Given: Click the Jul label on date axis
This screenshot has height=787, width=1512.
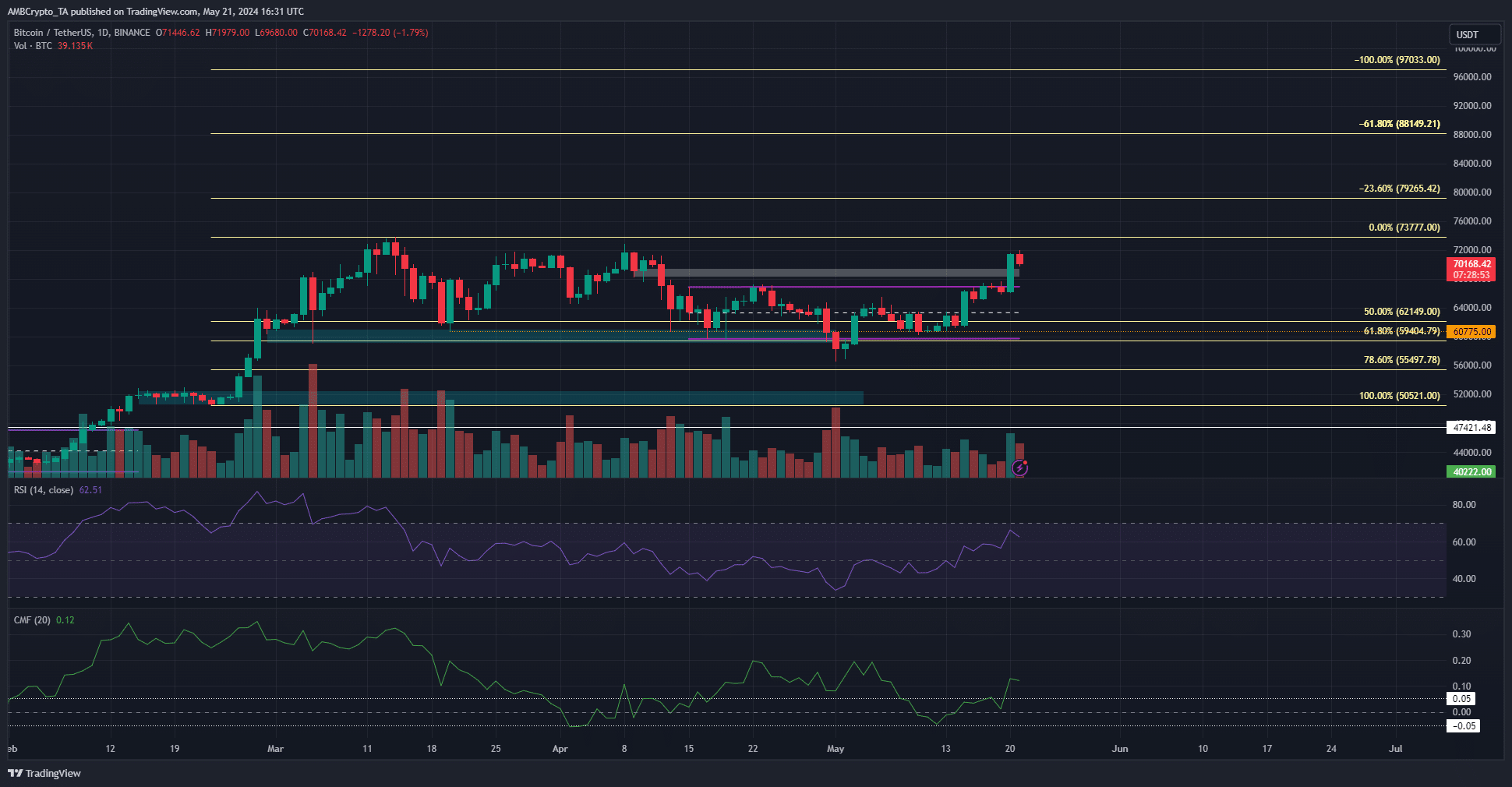Looking at the screenshot, I should click(x=1396, y=749).
